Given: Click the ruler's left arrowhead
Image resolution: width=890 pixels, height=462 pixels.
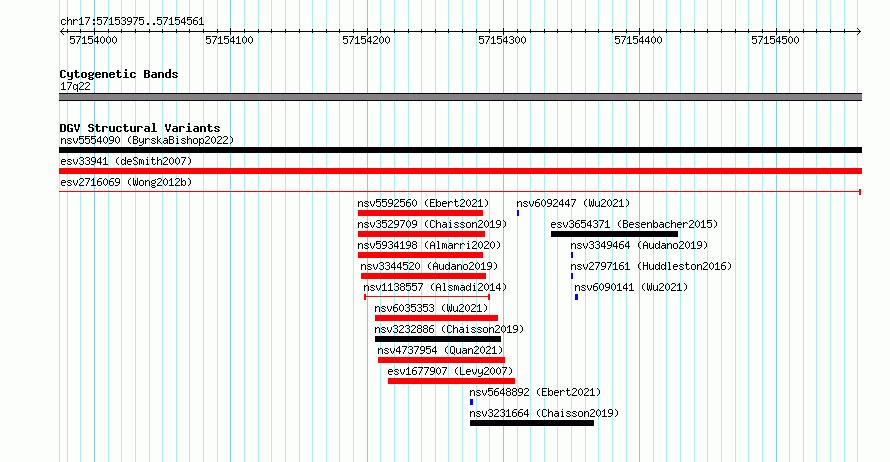Looking at the screenshot, I should [x=62, y=32].
